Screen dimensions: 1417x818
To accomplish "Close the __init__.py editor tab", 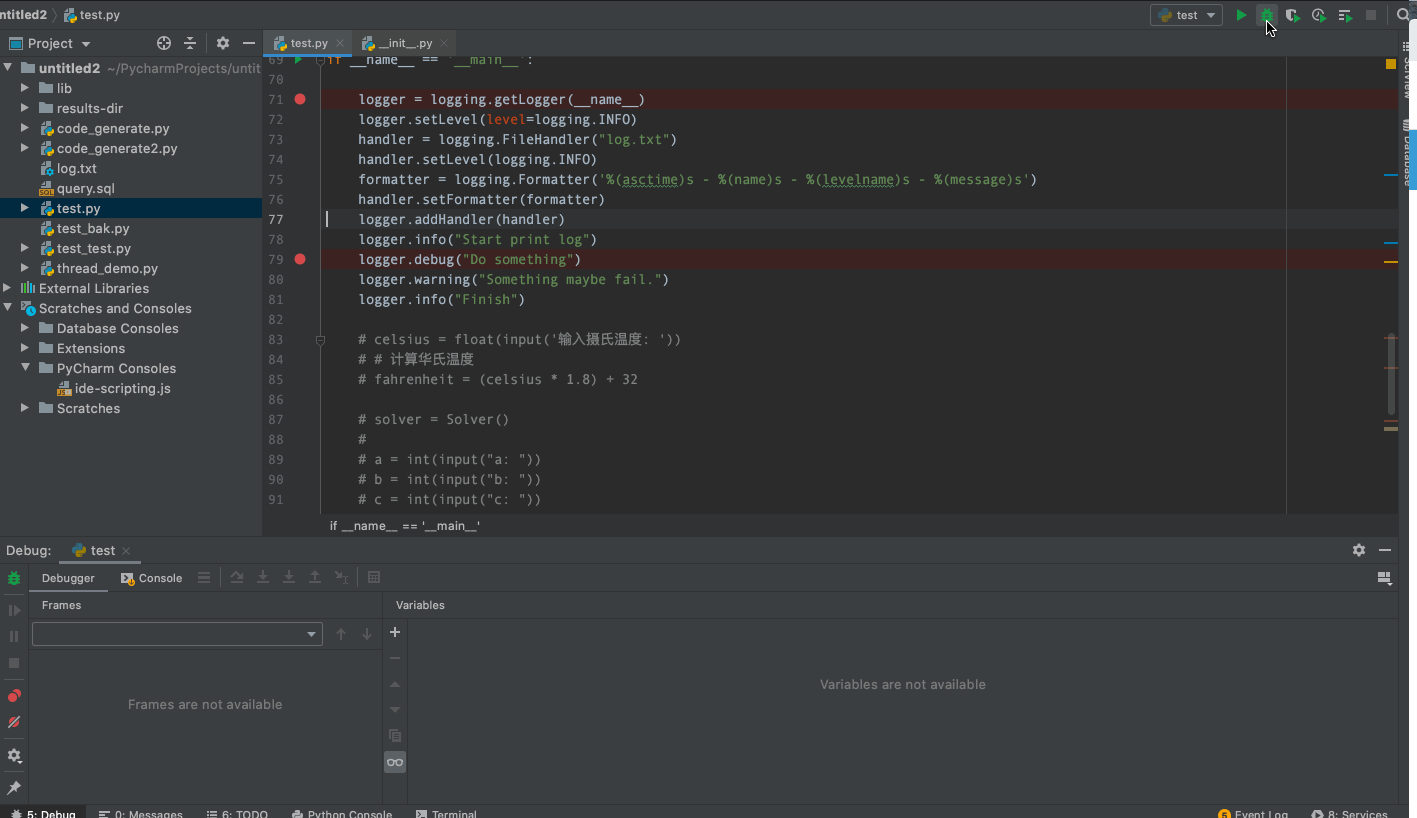I will tap(445, 43).
